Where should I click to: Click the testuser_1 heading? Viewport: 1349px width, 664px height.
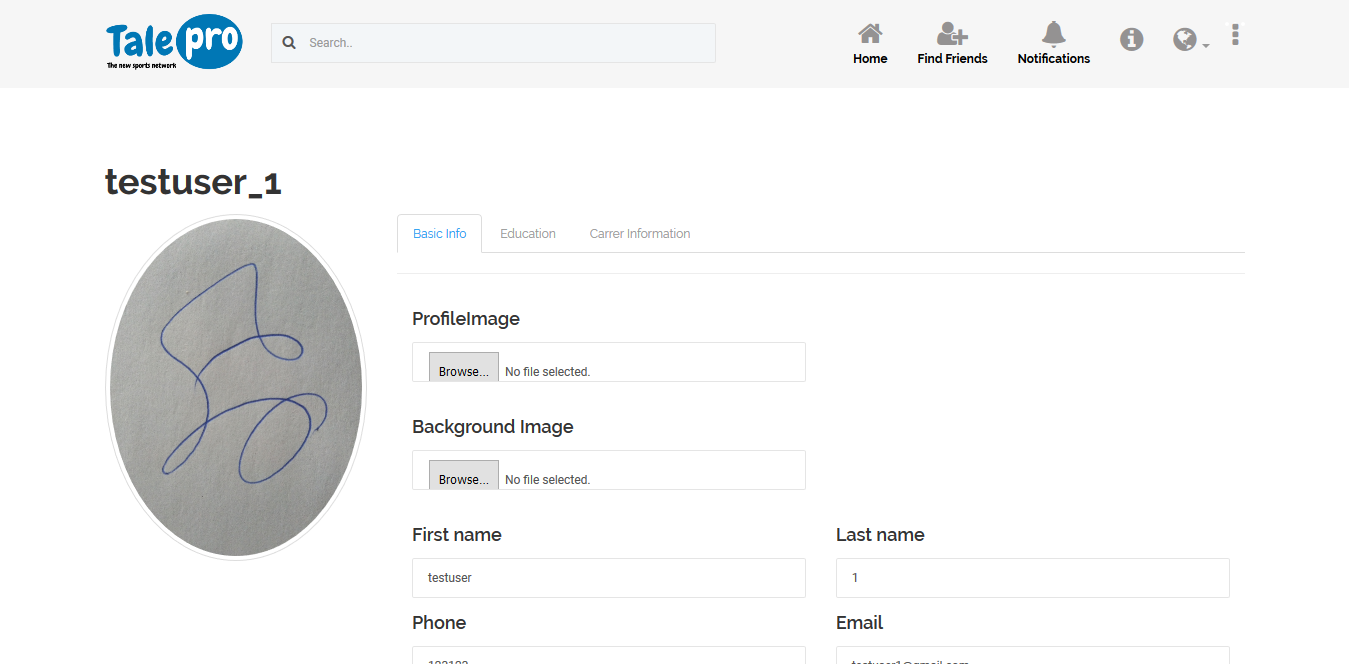click(194, 182)
